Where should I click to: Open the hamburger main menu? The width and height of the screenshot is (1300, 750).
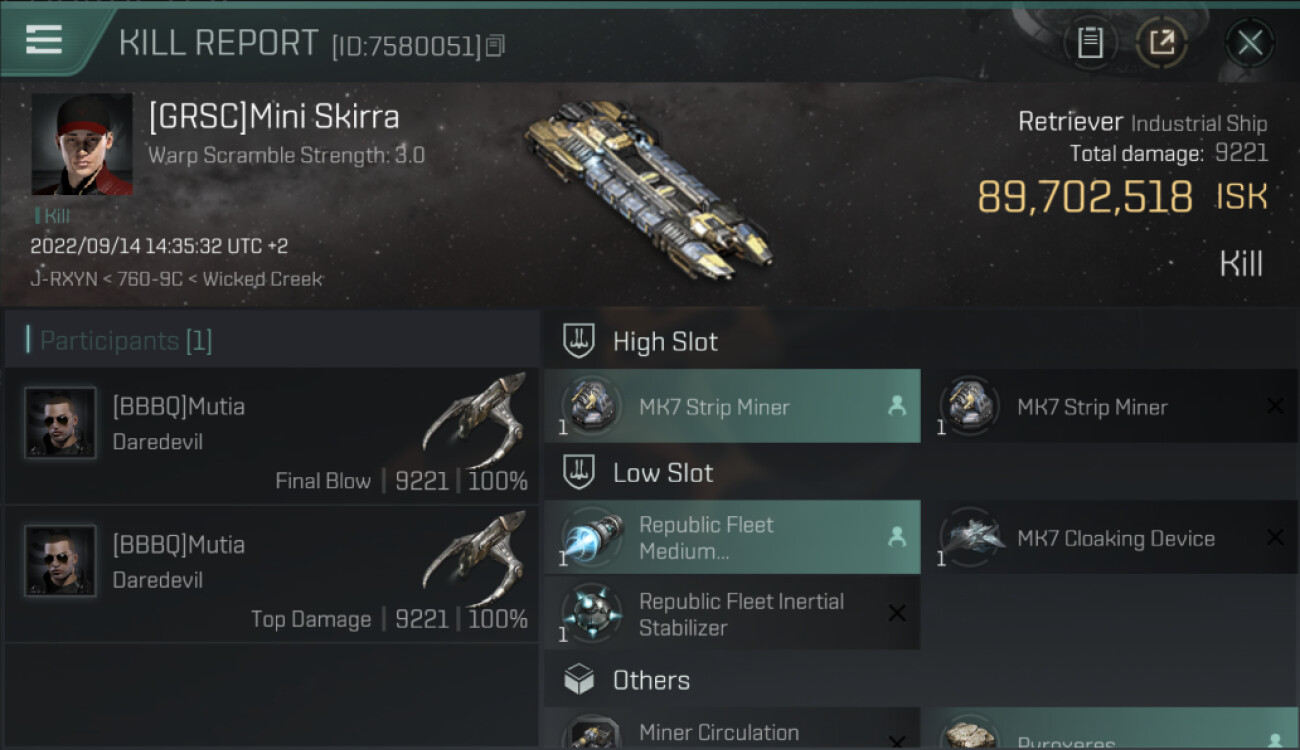point(44,41)
